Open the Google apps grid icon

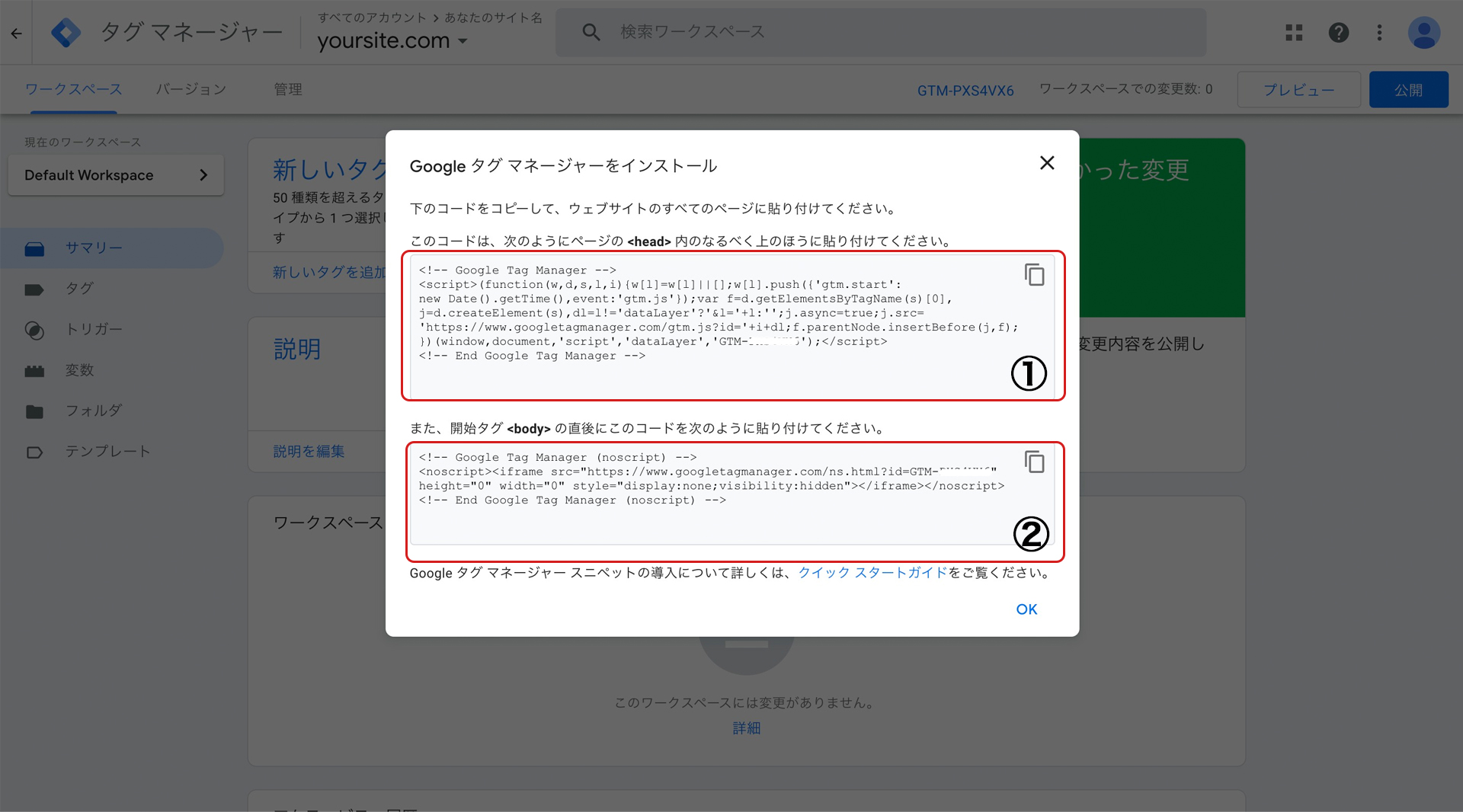1294,33
